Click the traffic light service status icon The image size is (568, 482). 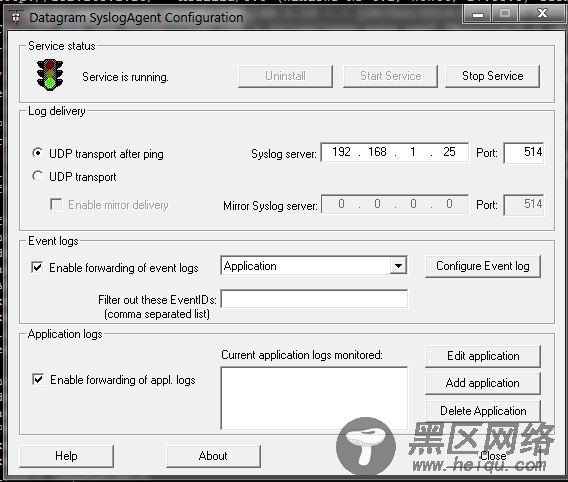[50, 75]
